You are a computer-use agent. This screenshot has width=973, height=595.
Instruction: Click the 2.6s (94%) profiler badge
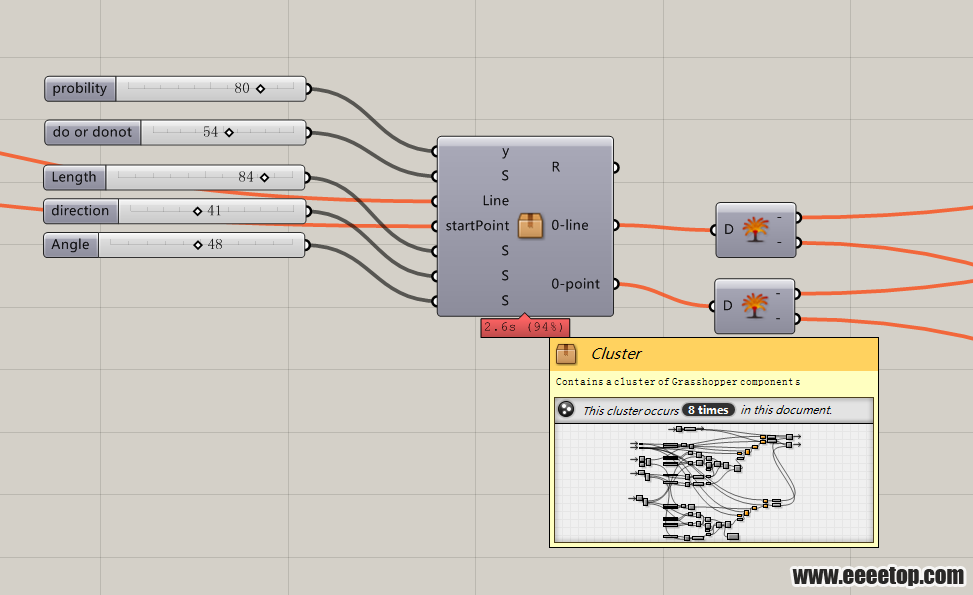[524, 327]
